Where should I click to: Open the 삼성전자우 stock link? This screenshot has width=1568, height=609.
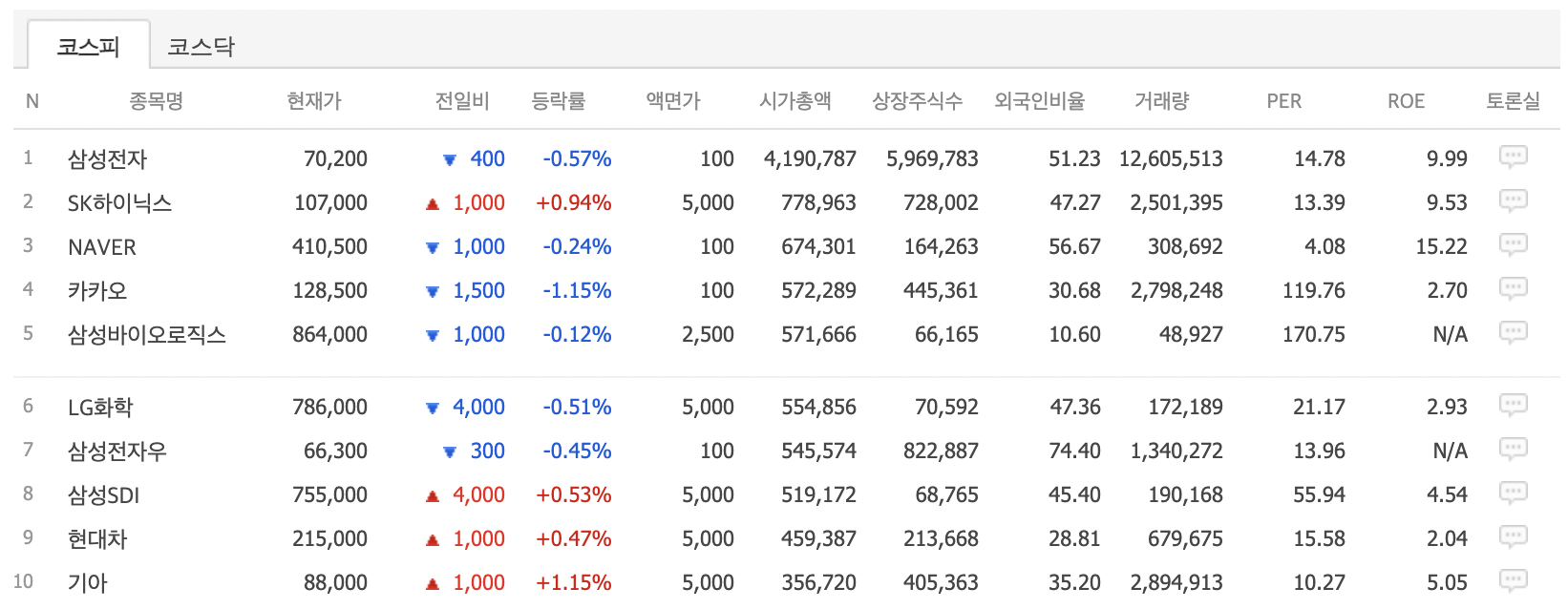[x=117, y=451]
